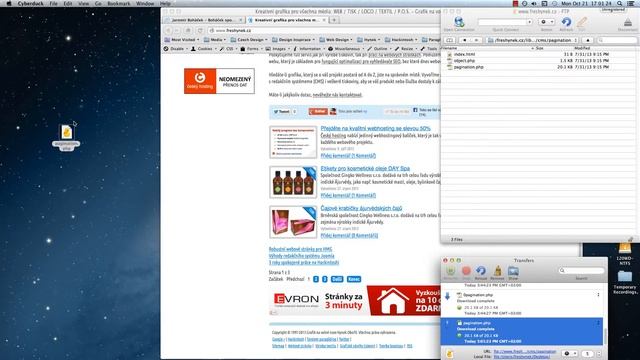Screen dimensions: 640x360
Task: Open Czech Design bookmarks folder dropdown
Action: coord(249,40)
